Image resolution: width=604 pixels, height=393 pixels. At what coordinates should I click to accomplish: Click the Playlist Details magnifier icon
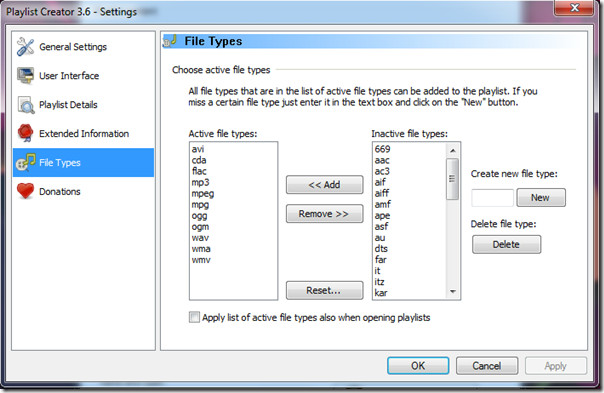[26, 105]
